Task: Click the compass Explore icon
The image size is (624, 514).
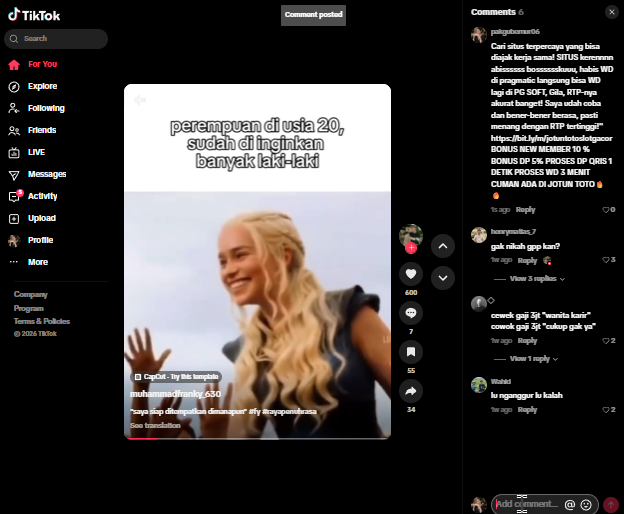Action: 14,86
